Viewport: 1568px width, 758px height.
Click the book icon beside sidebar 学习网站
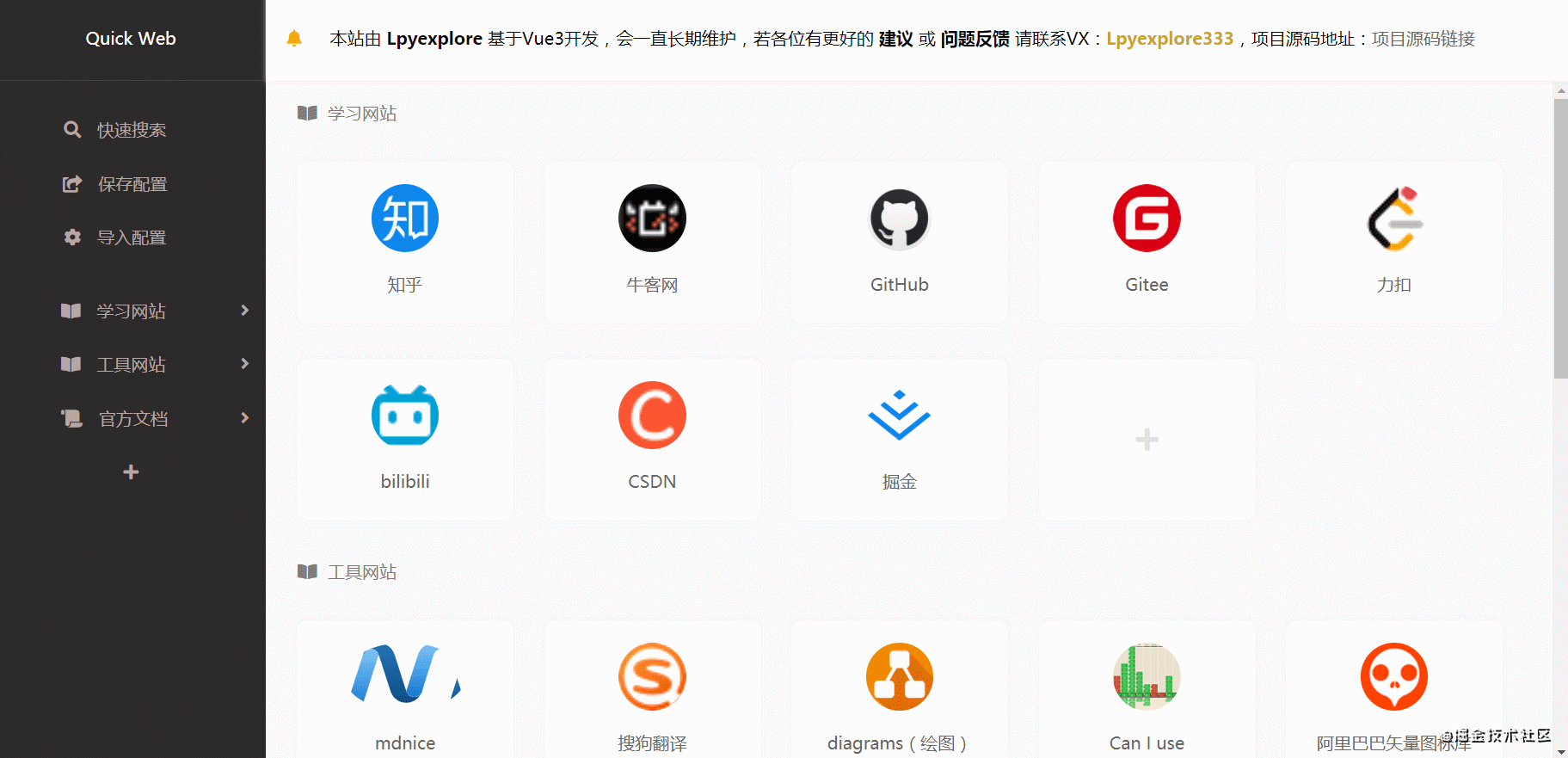click(71, 311)
